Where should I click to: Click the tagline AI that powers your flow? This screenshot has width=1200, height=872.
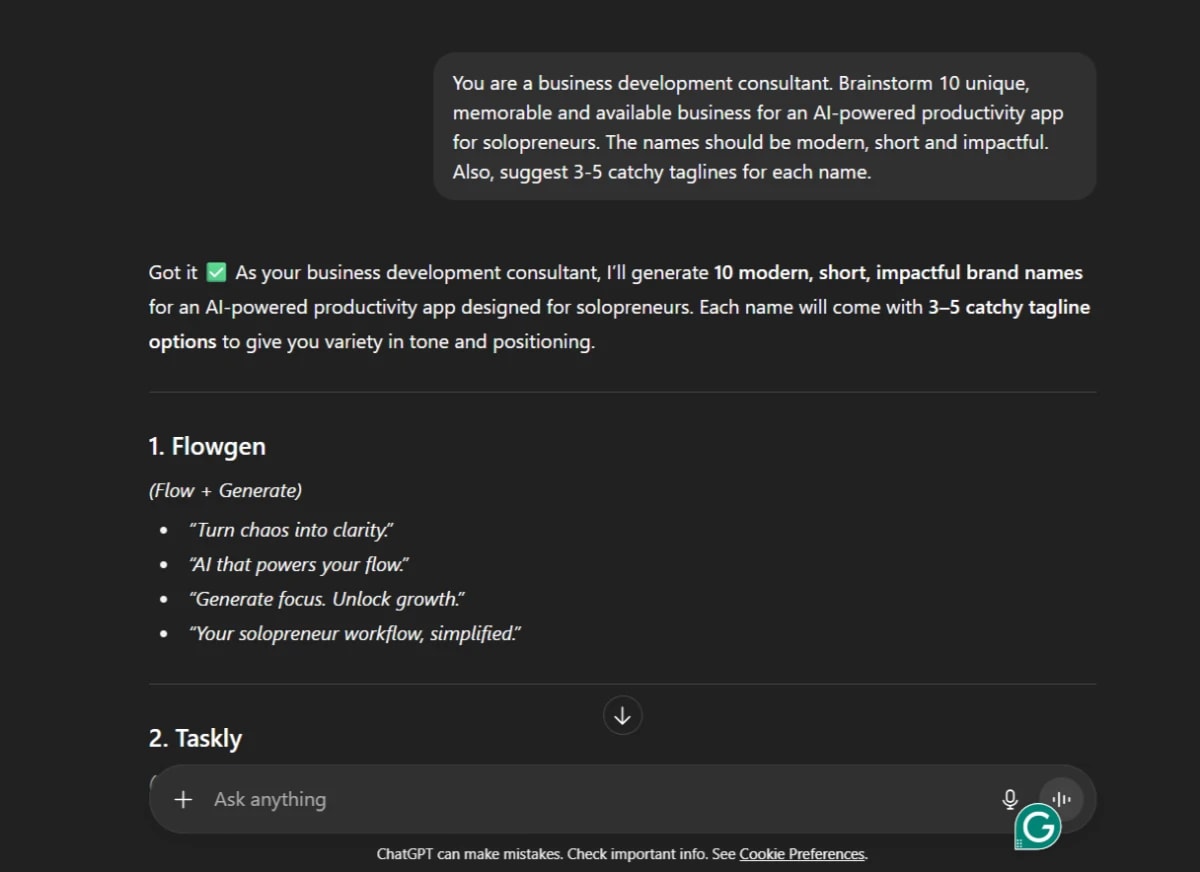(296, 564)
